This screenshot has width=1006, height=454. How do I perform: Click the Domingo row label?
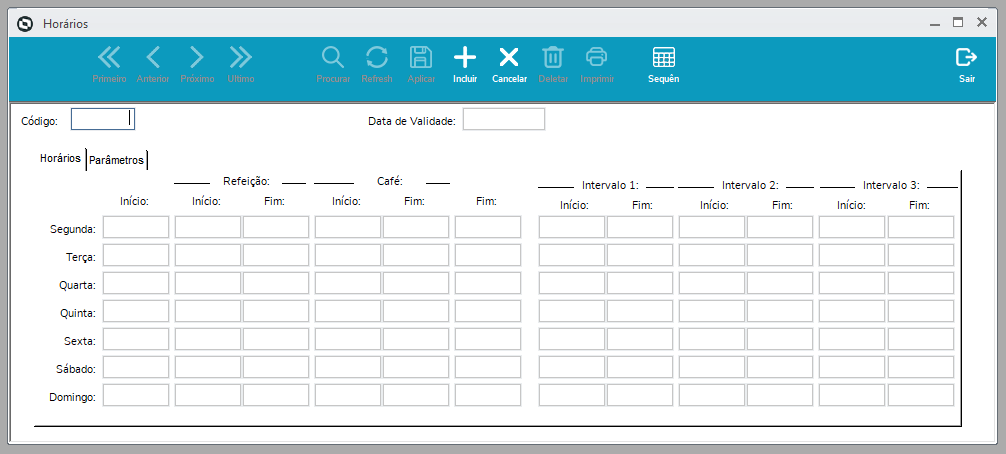pos(72,397)
